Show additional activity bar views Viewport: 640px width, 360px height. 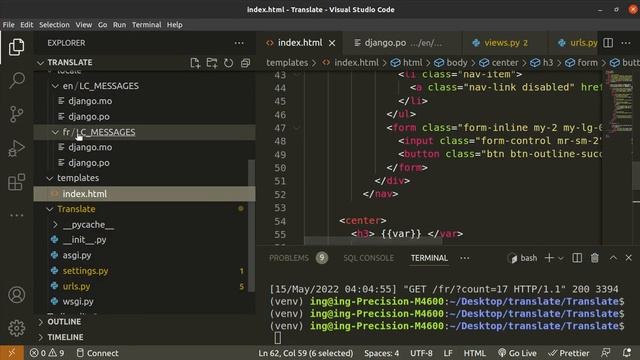(16, 215)
